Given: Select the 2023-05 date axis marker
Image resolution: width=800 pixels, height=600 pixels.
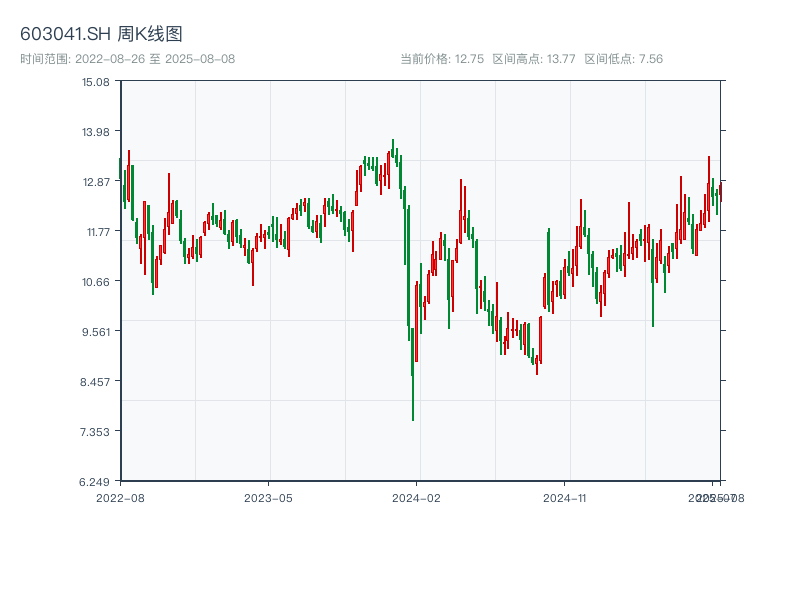Looking at the screenshot, I should coord(268,497).
